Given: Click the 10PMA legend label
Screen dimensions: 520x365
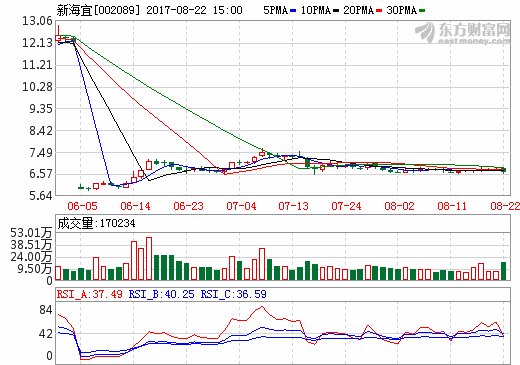Looking at the screenshot, I should click(x=315, y=10).
